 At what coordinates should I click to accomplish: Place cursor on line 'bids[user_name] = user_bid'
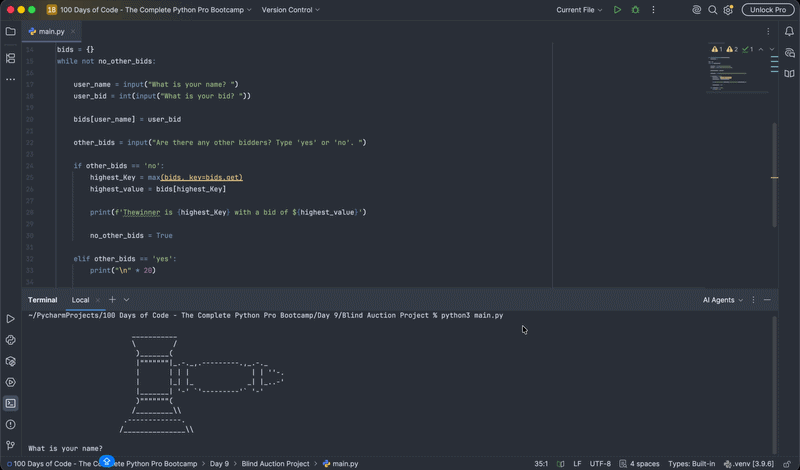coord(127,119)
